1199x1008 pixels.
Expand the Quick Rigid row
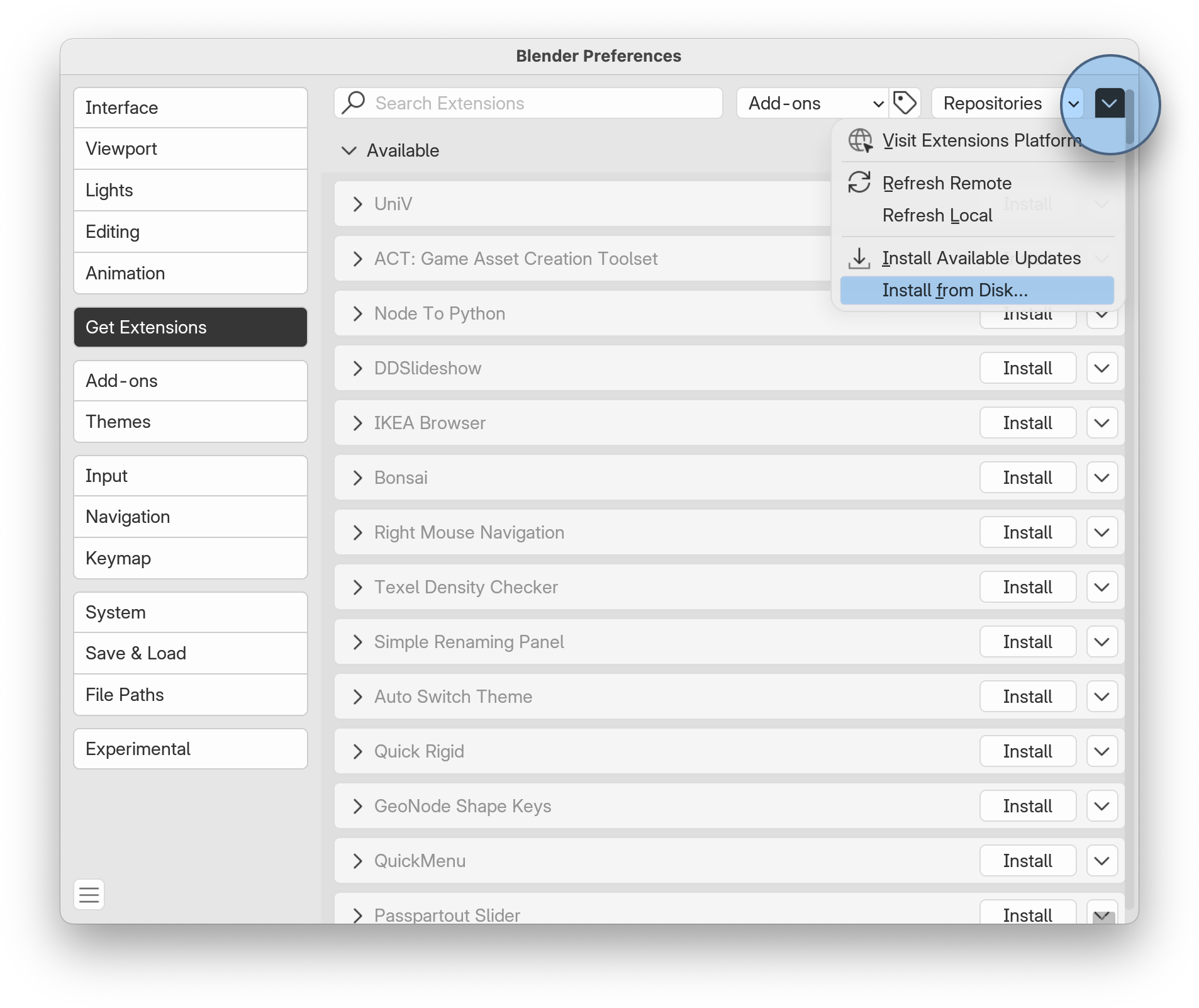(x=358, y=751)
